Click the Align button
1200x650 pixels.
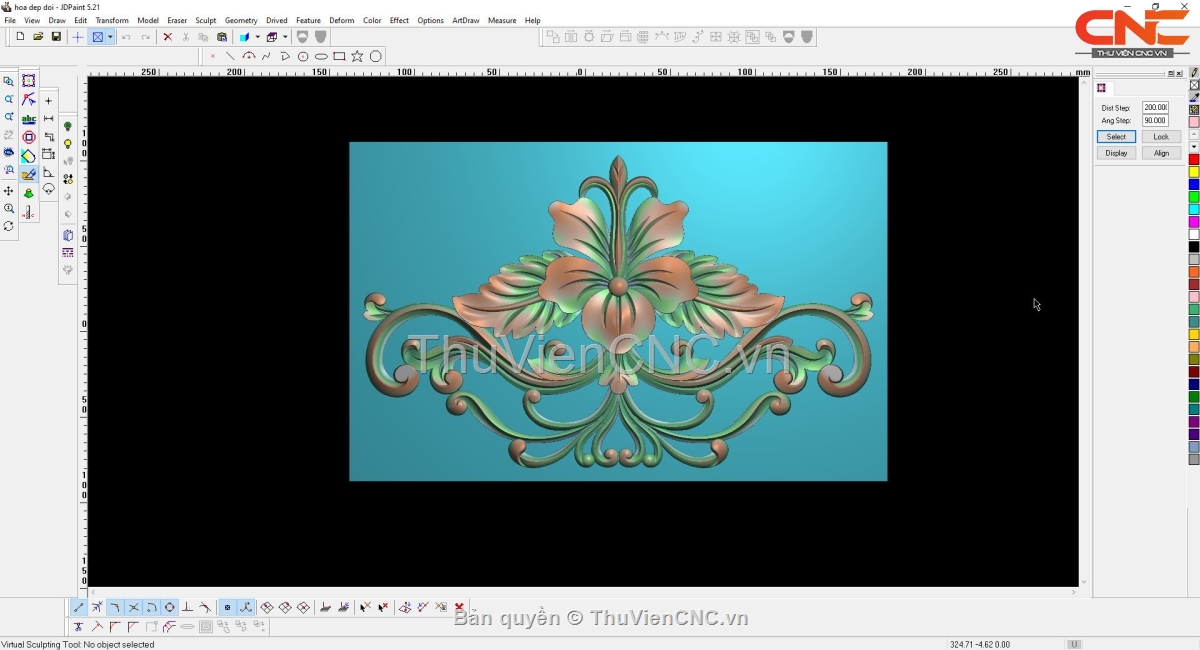tap(1161, 153)
